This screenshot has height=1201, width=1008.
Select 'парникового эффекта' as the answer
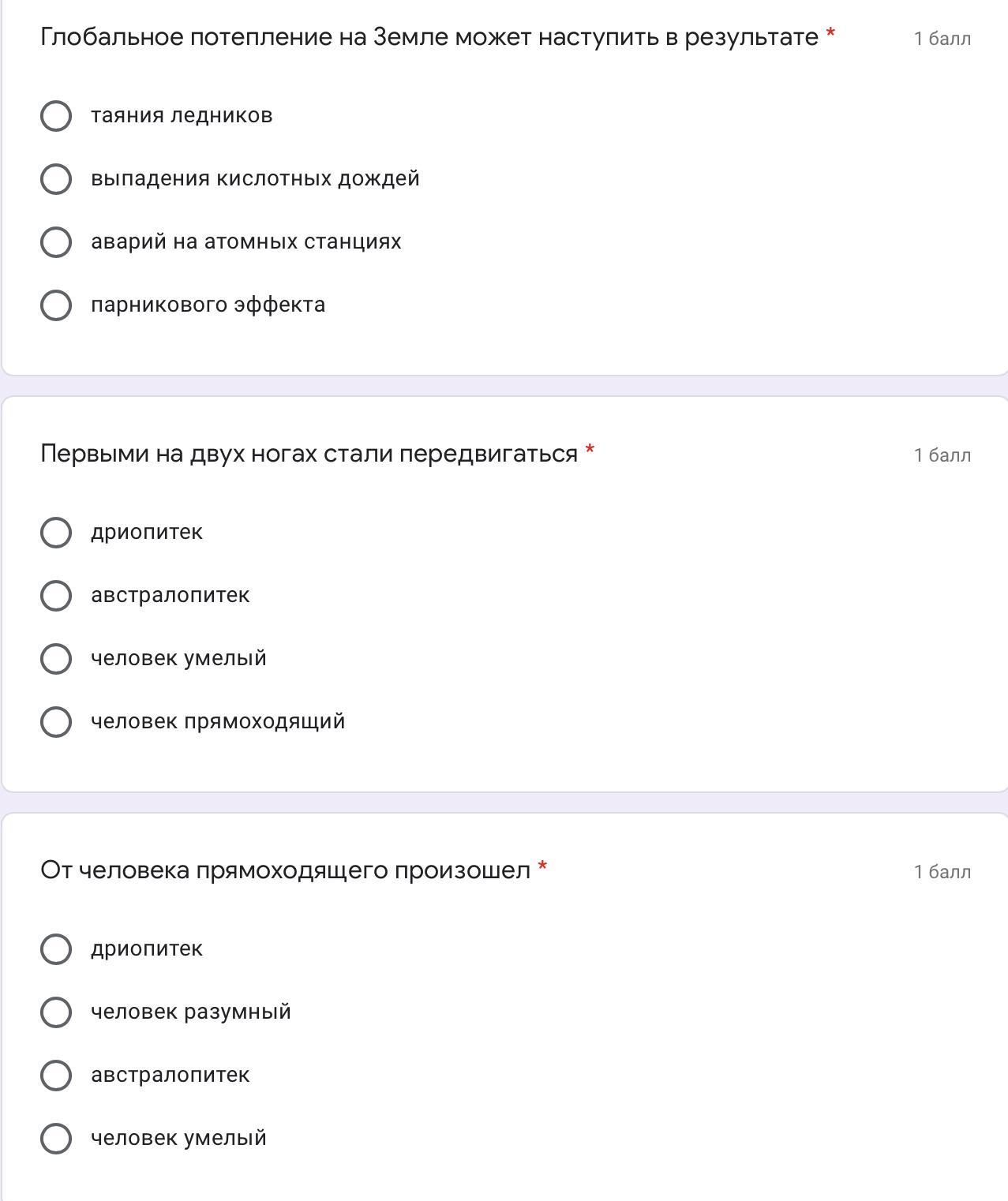pyautogui.click(x=56, y=305)
